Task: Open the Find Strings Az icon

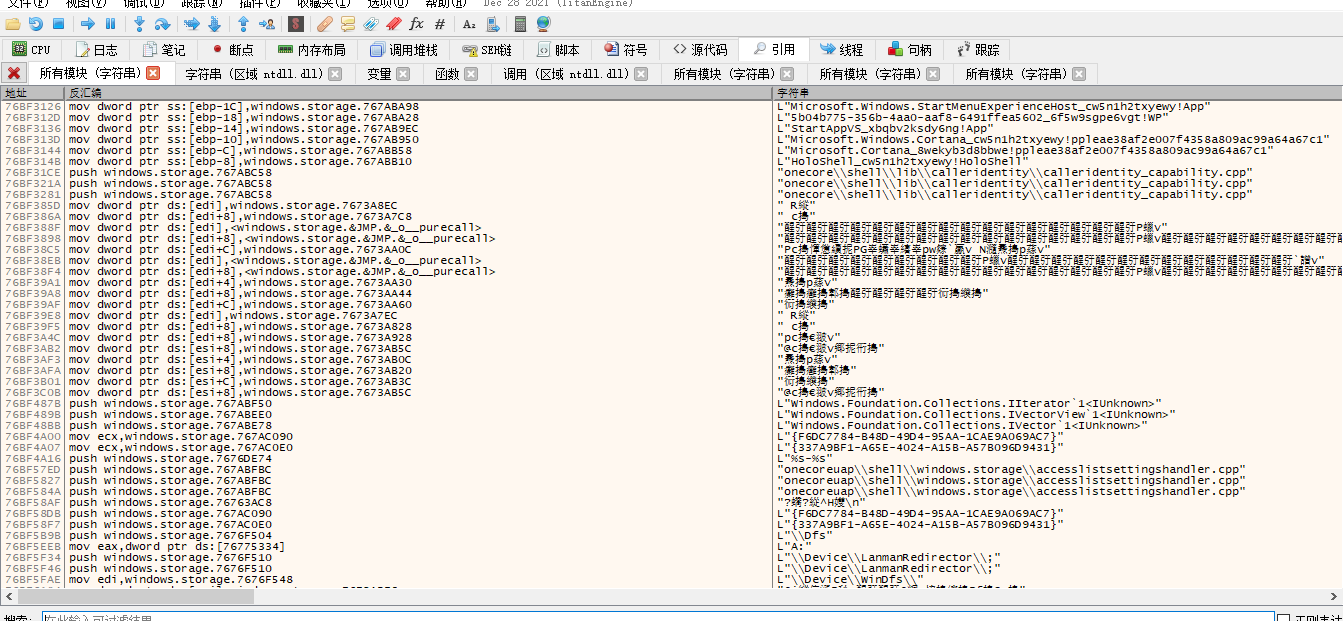Action: click(x=469, y=23)
